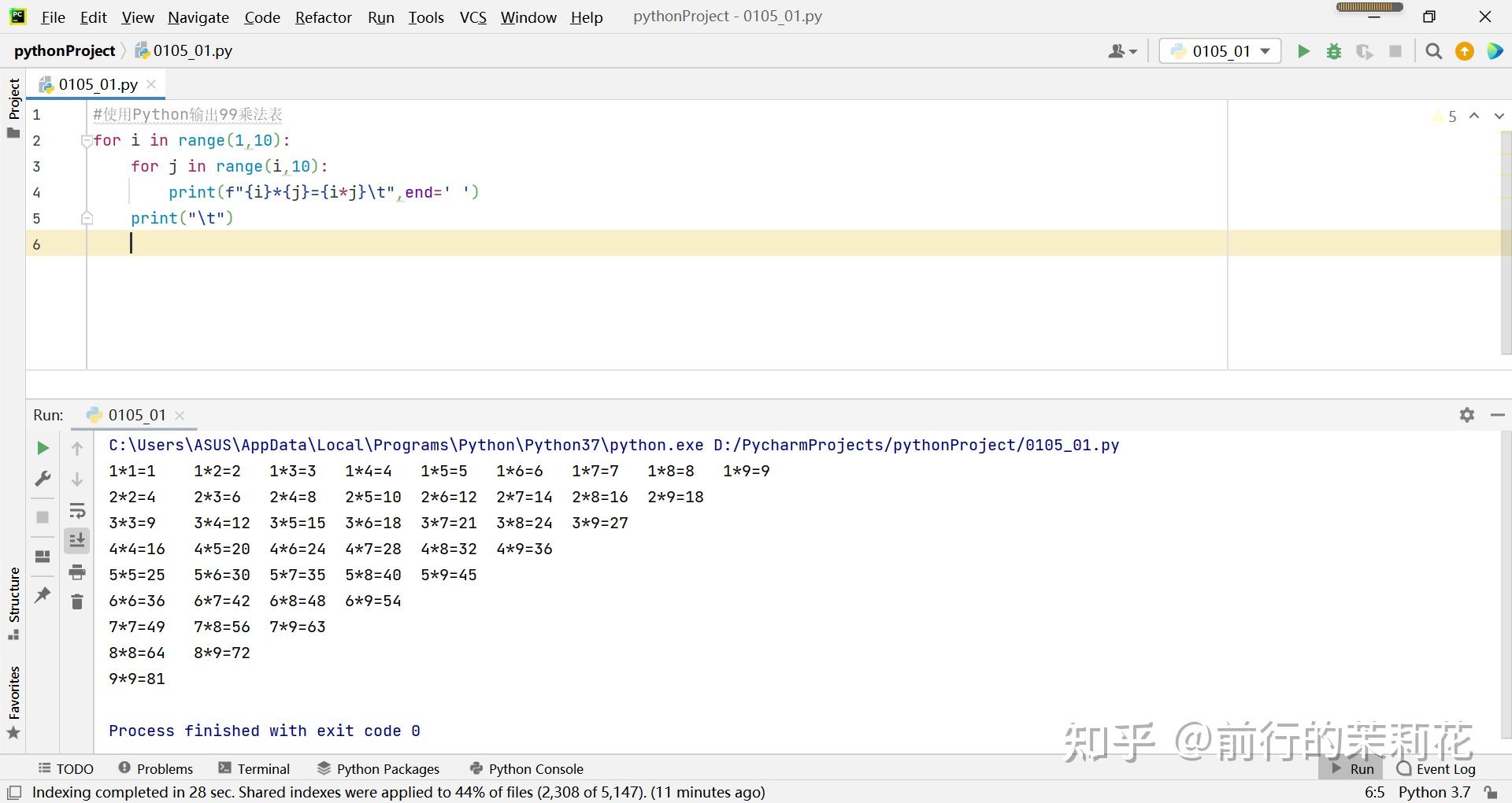
Task: Open Run panel gear settings
Action: tap(1467, 415)
